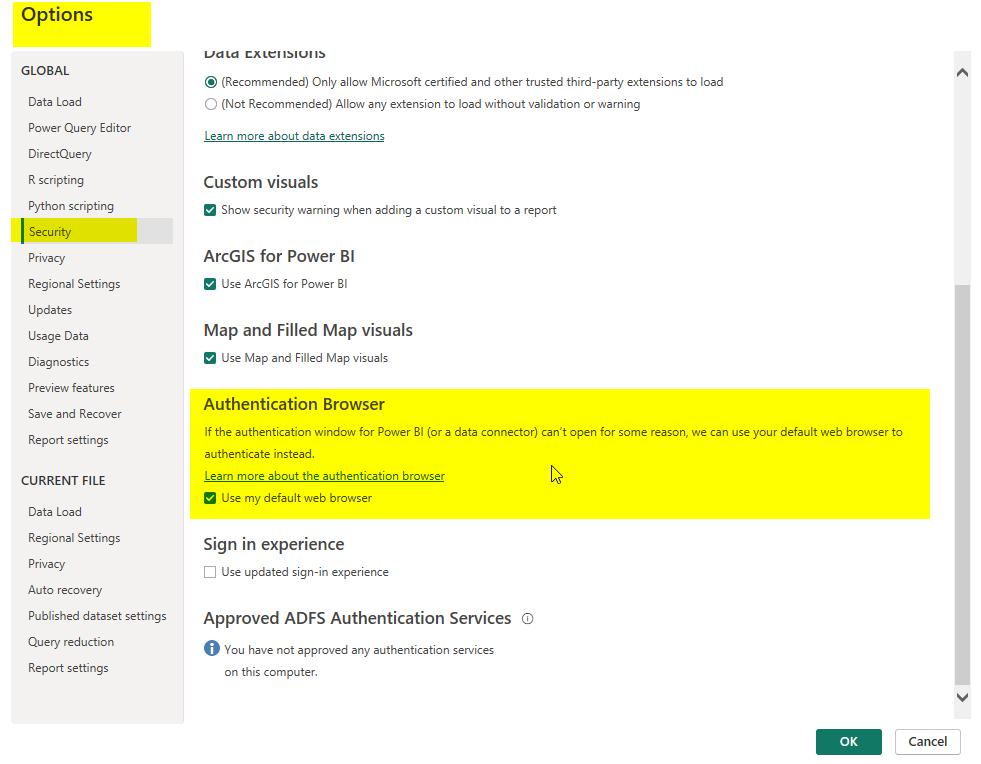Click the Approved ADFS Authentication Services heading
This screenshot has width=981, height=764.
[357, 618]
